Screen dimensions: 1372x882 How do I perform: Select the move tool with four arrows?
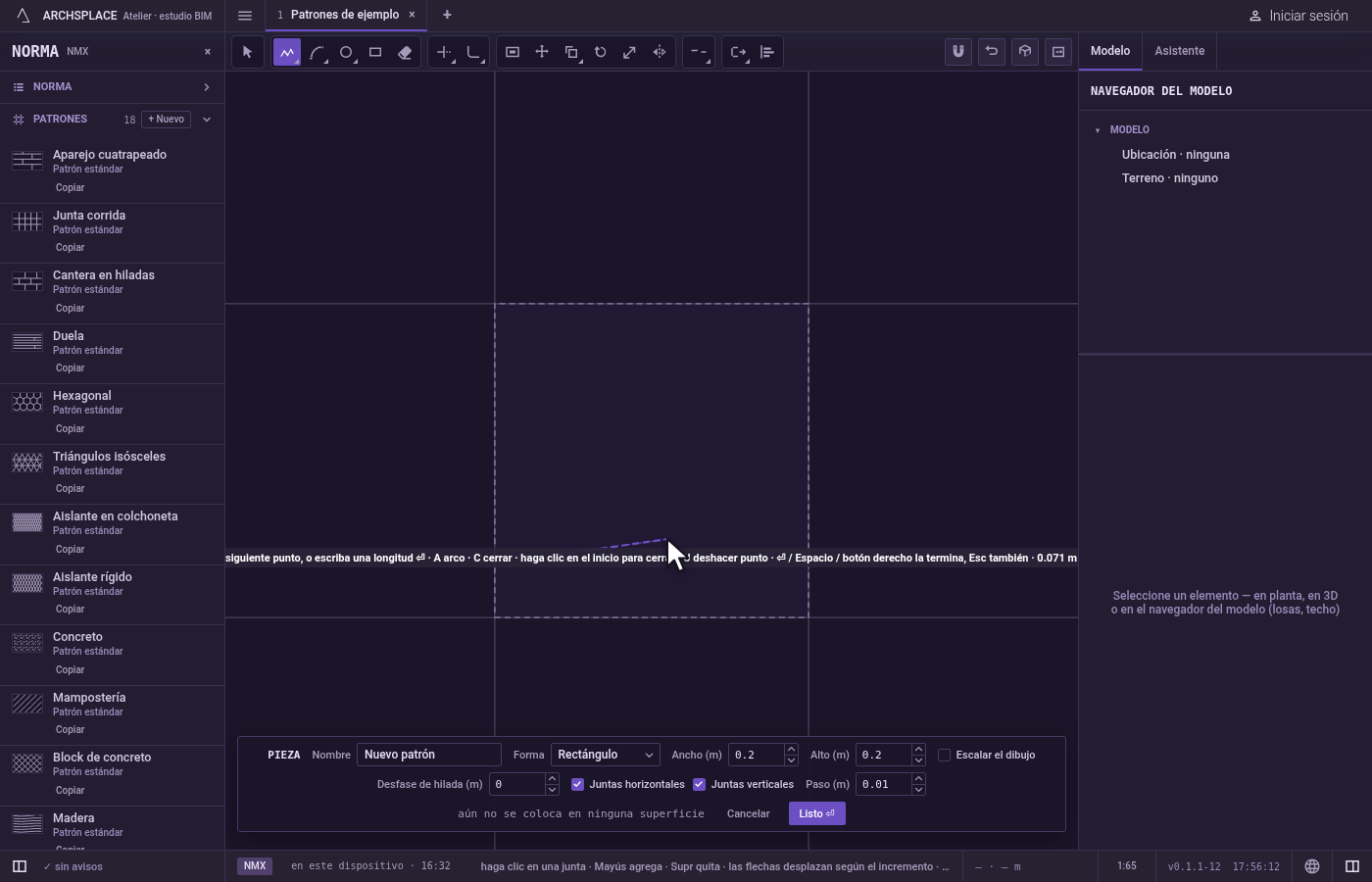pyautogui.click(x=542, y=52)
